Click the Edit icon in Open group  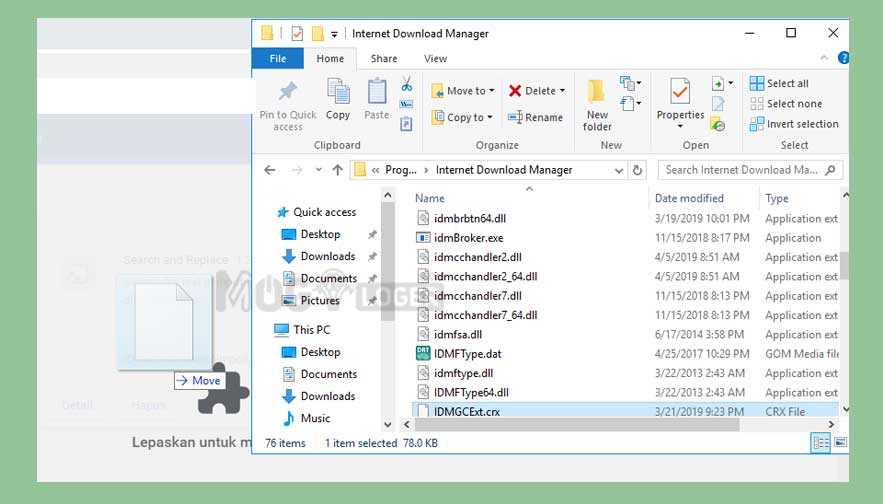click(x=718, y=104)
